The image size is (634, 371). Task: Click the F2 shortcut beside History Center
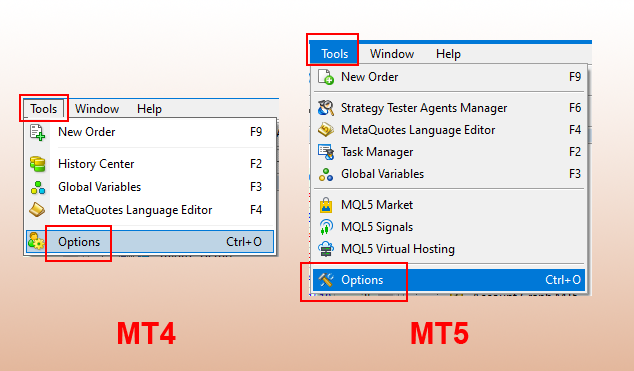tap(256, 164)
